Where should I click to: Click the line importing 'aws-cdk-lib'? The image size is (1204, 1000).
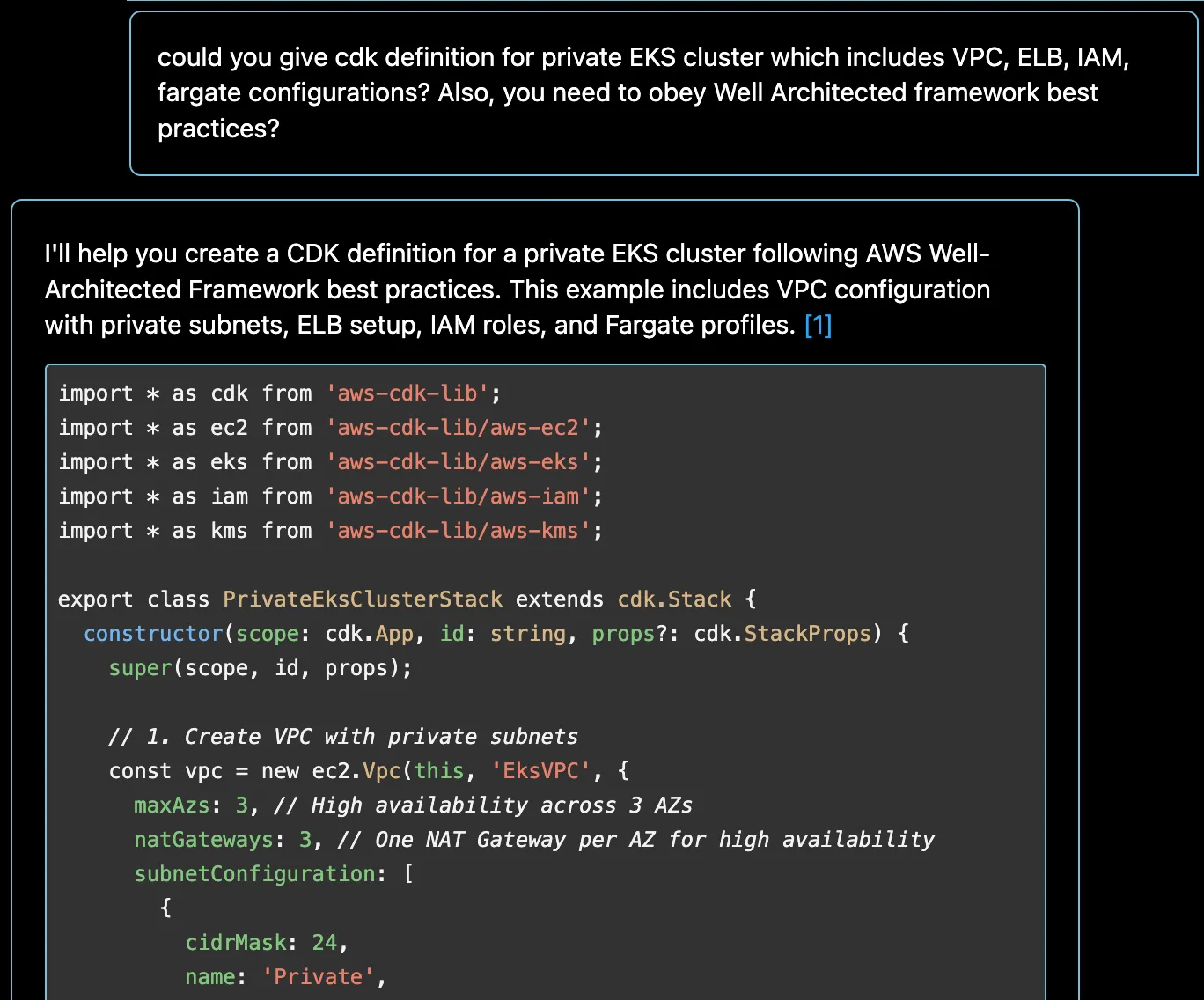click(x=280, y=393)
